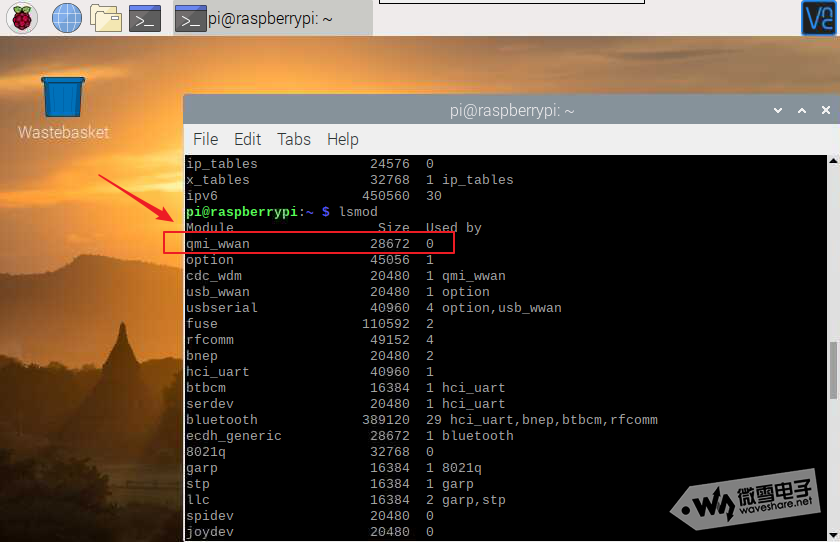Click the qmi_wwan module row
840x542 pixels.
tap(310, 243)
